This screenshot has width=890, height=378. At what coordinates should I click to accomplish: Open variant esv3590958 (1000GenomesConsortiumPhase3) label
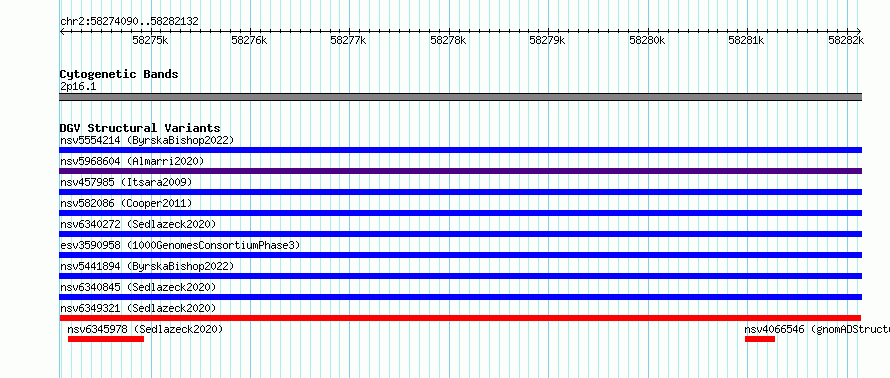180,245
